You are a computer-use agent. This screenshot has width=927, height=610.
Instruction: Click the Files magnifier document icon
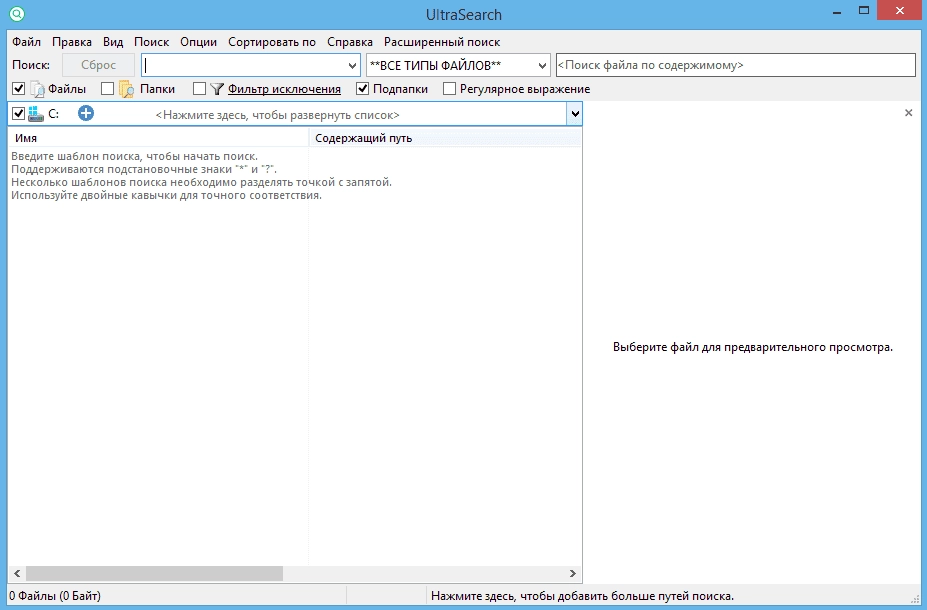(x=37, y=89)
